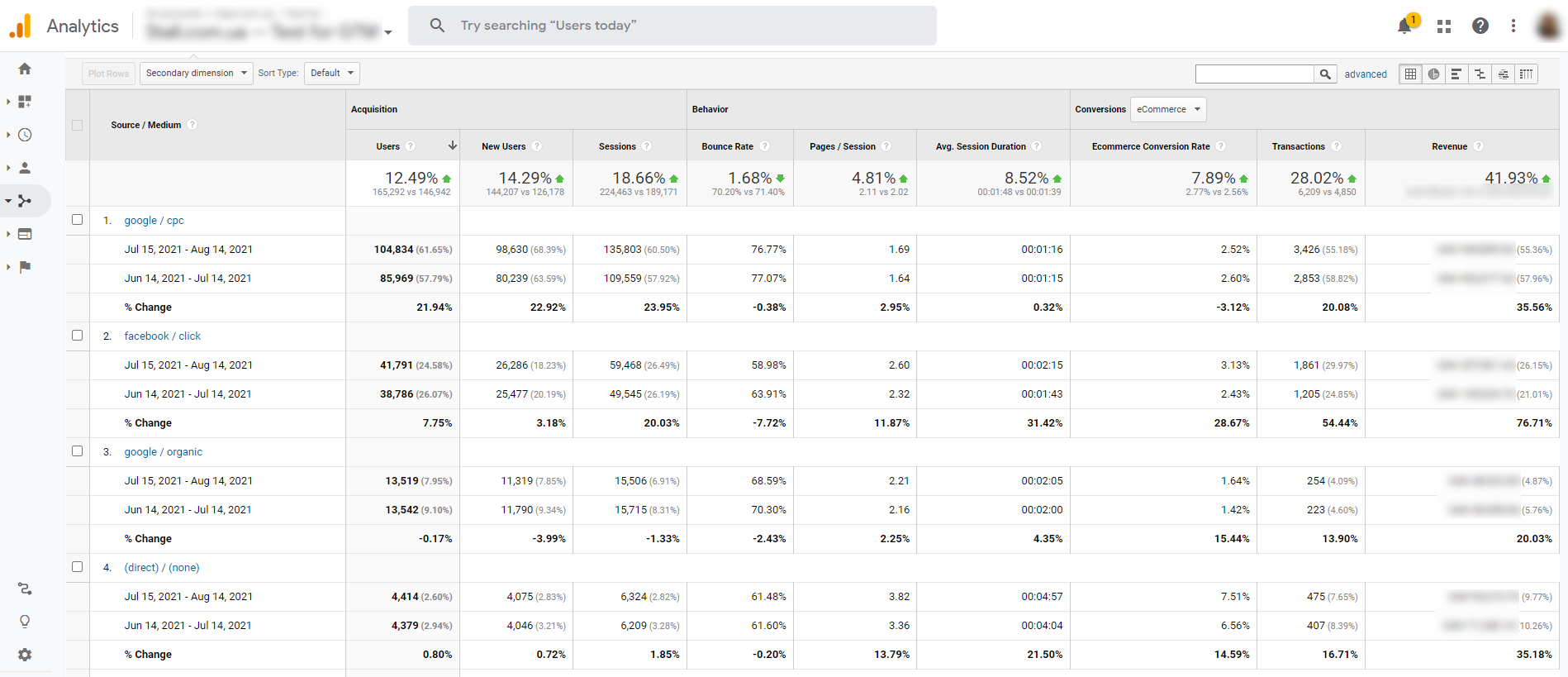
Task: Switch to Pivot view icon
Action: click(1526, 74)
